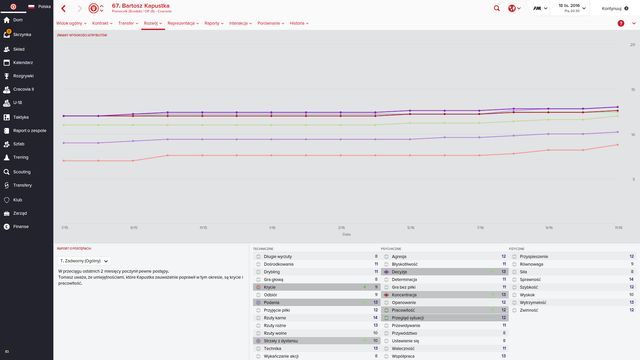Image resolution: width=640 pixels, height=360 pixels.
Task: Tick the Szybkość attribute checkbox
Action: tap(514, 287)
